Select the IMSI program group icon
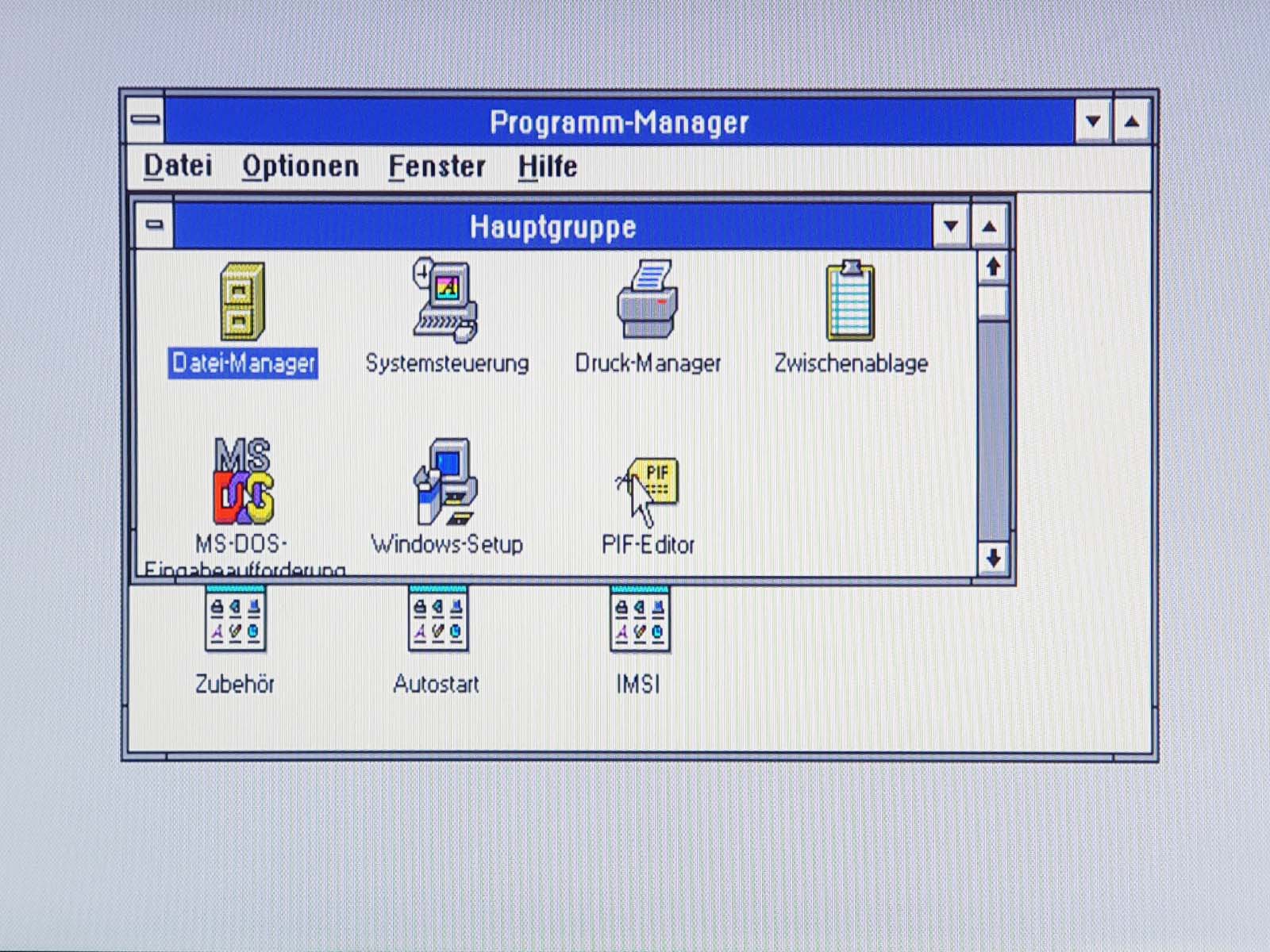 pos(640,620)
